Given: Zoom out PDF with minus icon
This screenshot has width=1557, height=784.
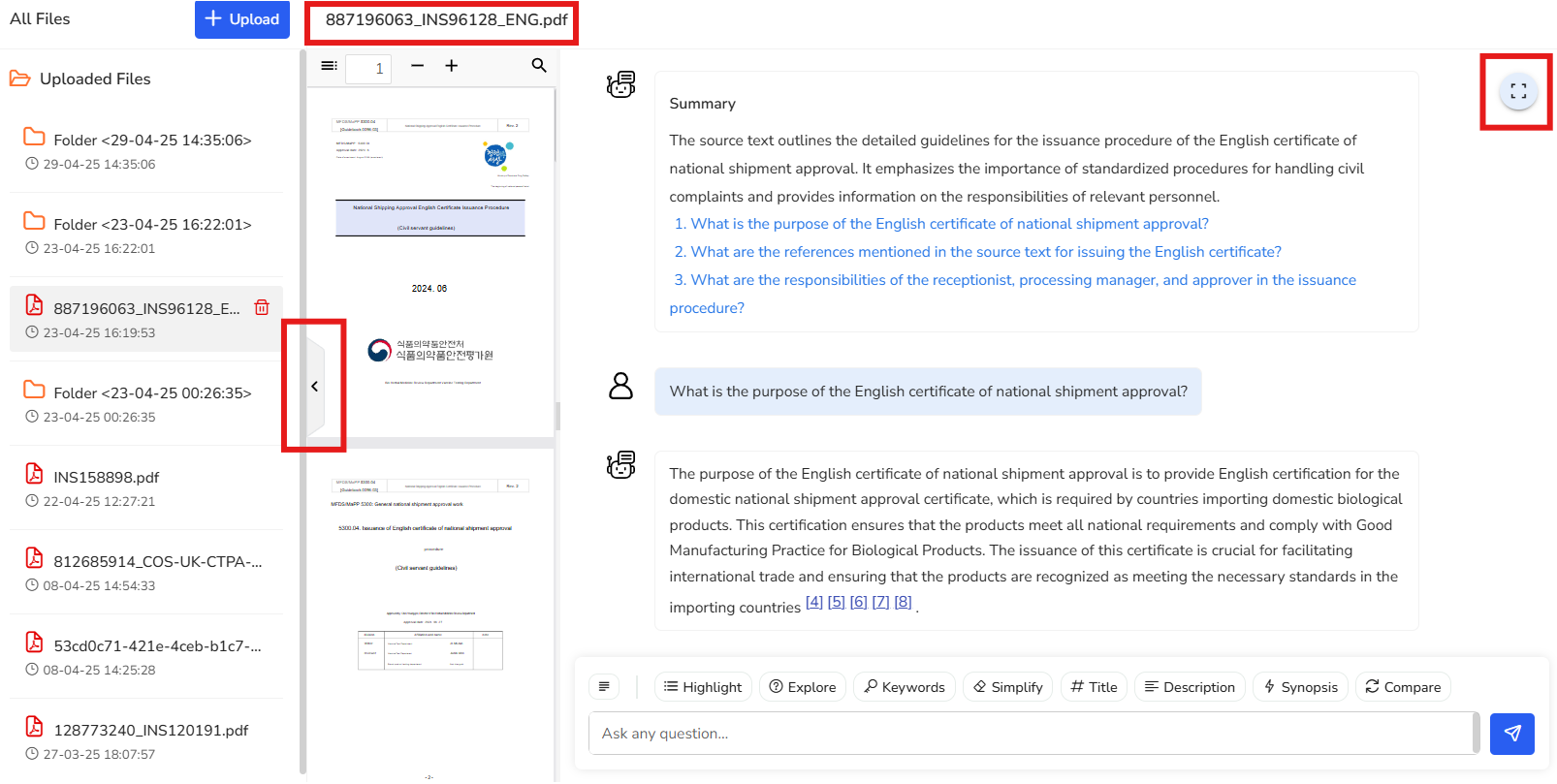Looking at the screenshot, I should 417,66.
